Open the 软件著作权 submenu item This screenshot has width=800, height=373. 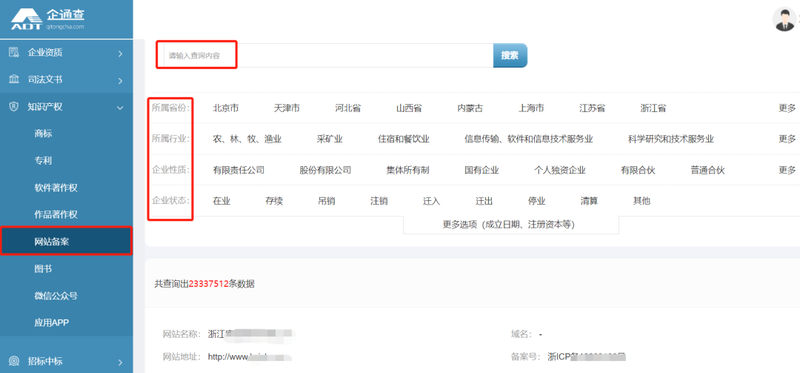(x=56, y=188)
